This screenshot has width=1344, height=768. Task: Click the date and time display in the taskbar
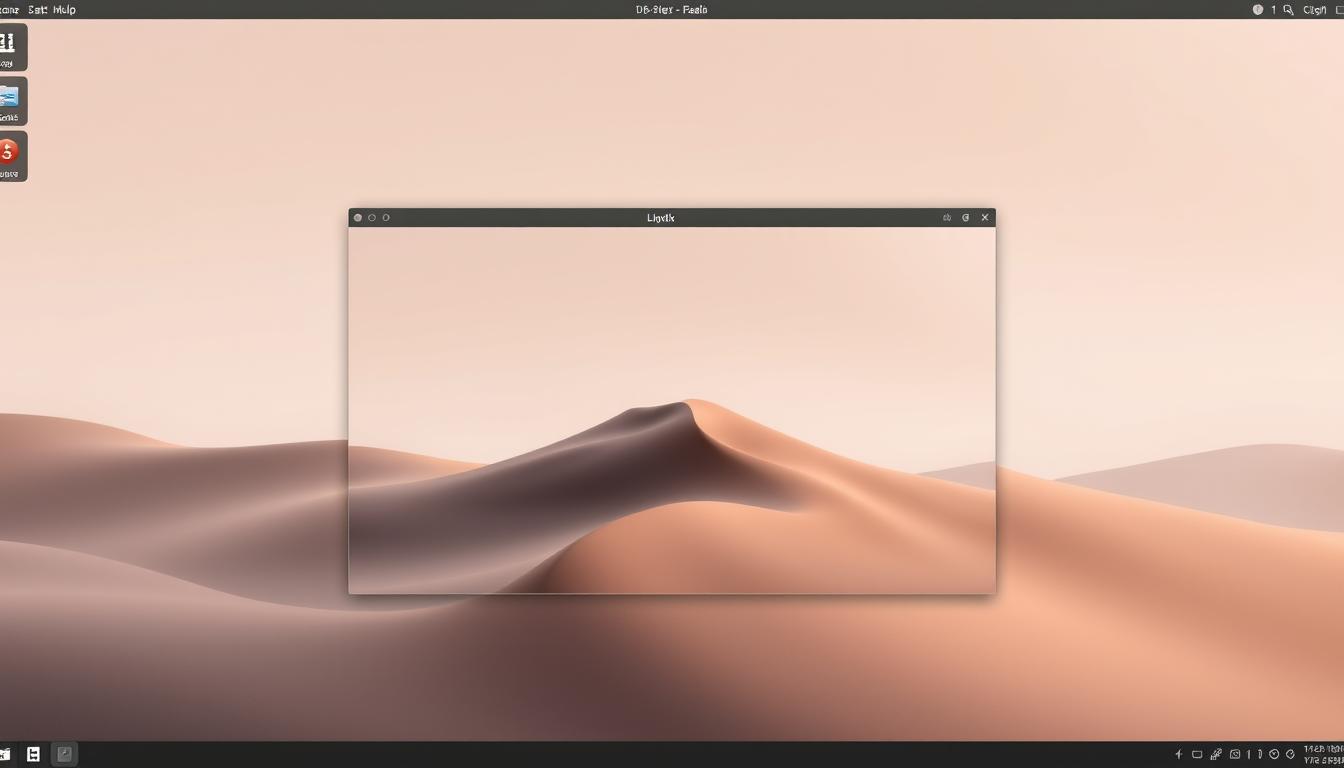point(1320,754)
